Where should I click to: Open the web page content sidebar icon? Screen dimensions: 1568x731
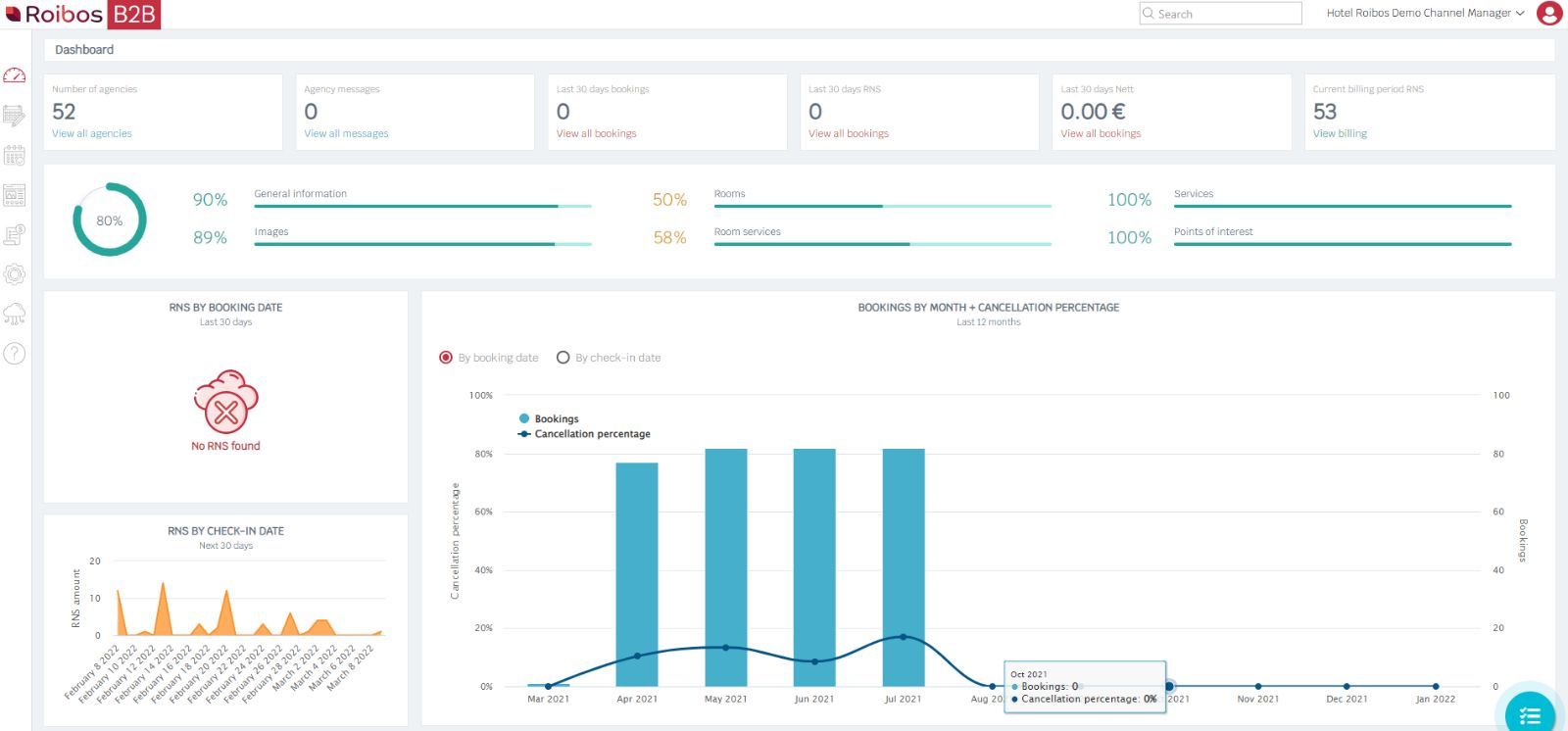(14, 195)
